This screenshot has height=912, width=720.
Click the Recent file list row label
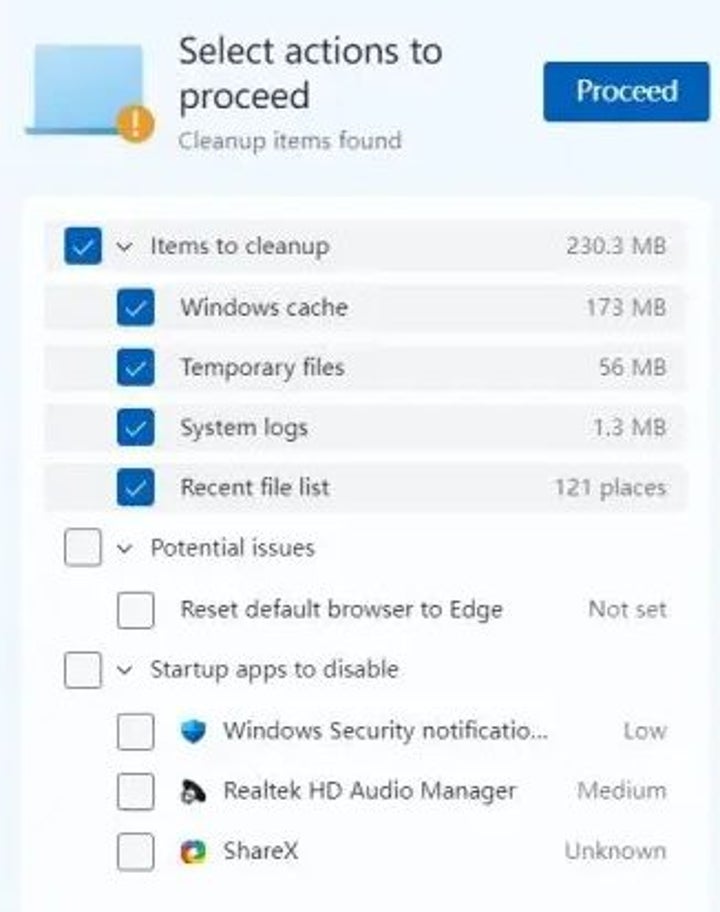click(x=255, y=488)
